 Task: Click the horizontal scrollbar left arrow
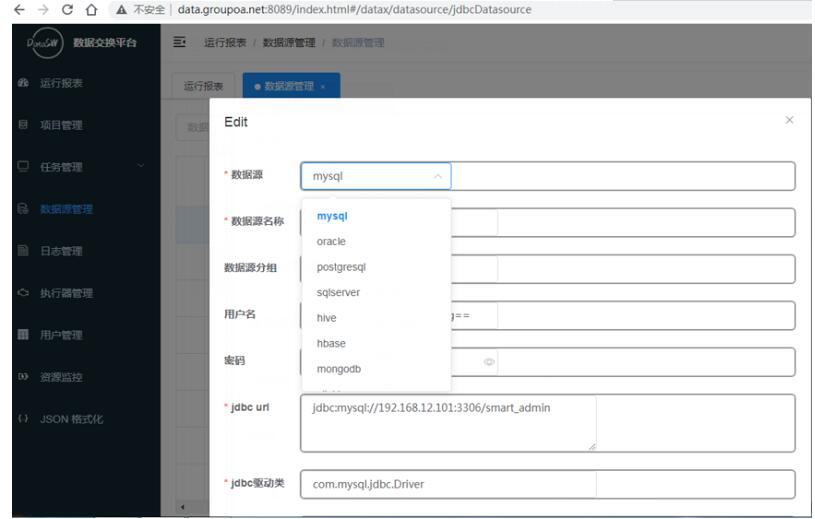[x=182, y=507]
